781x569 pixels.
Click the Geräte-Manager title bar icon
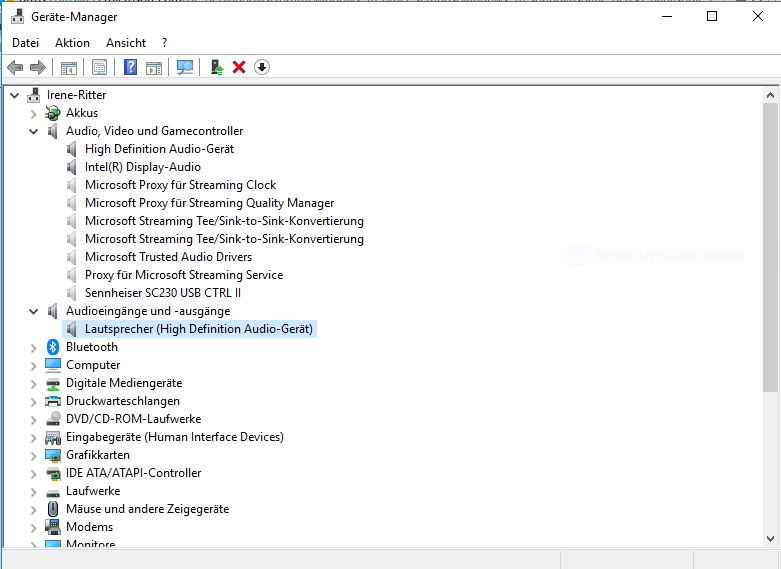17,16
